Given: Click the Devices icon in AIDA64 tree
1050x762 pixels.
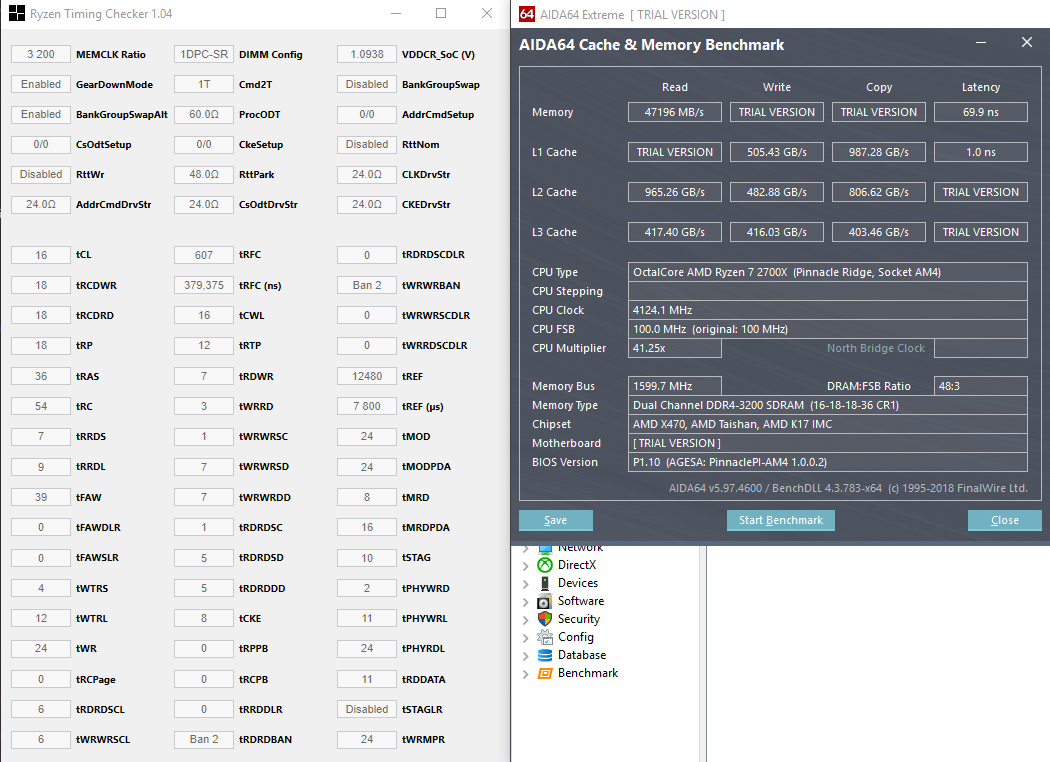Looking at the screenshot, I should coord(545,583).
